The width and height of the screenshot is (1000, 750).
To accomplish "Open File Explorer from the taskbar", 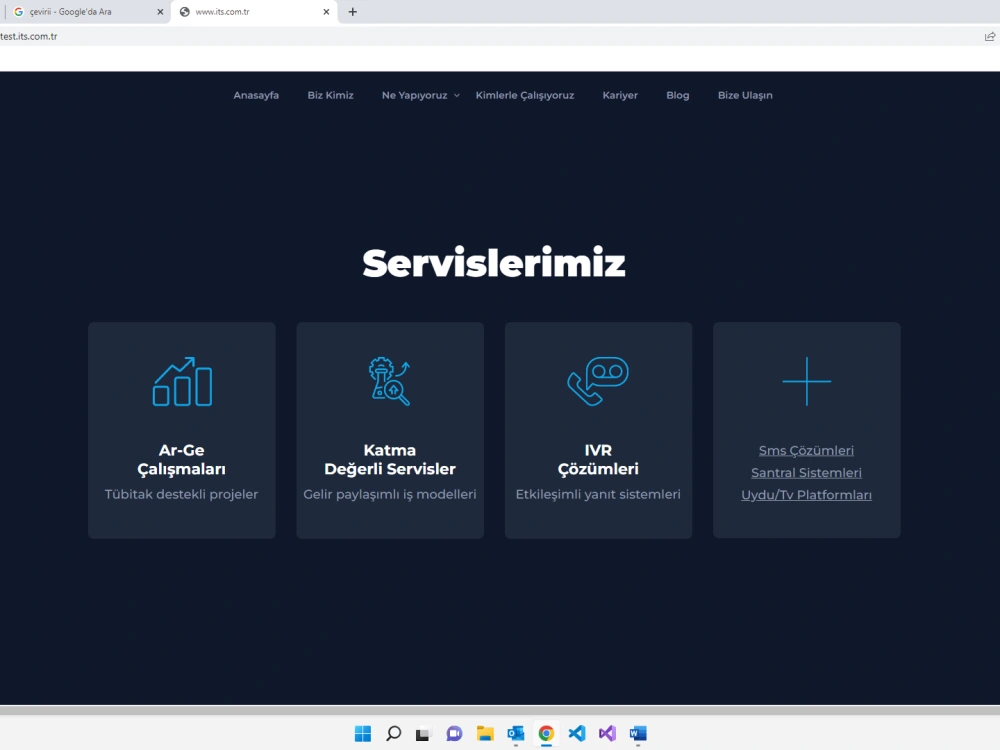I will point(485,733).
